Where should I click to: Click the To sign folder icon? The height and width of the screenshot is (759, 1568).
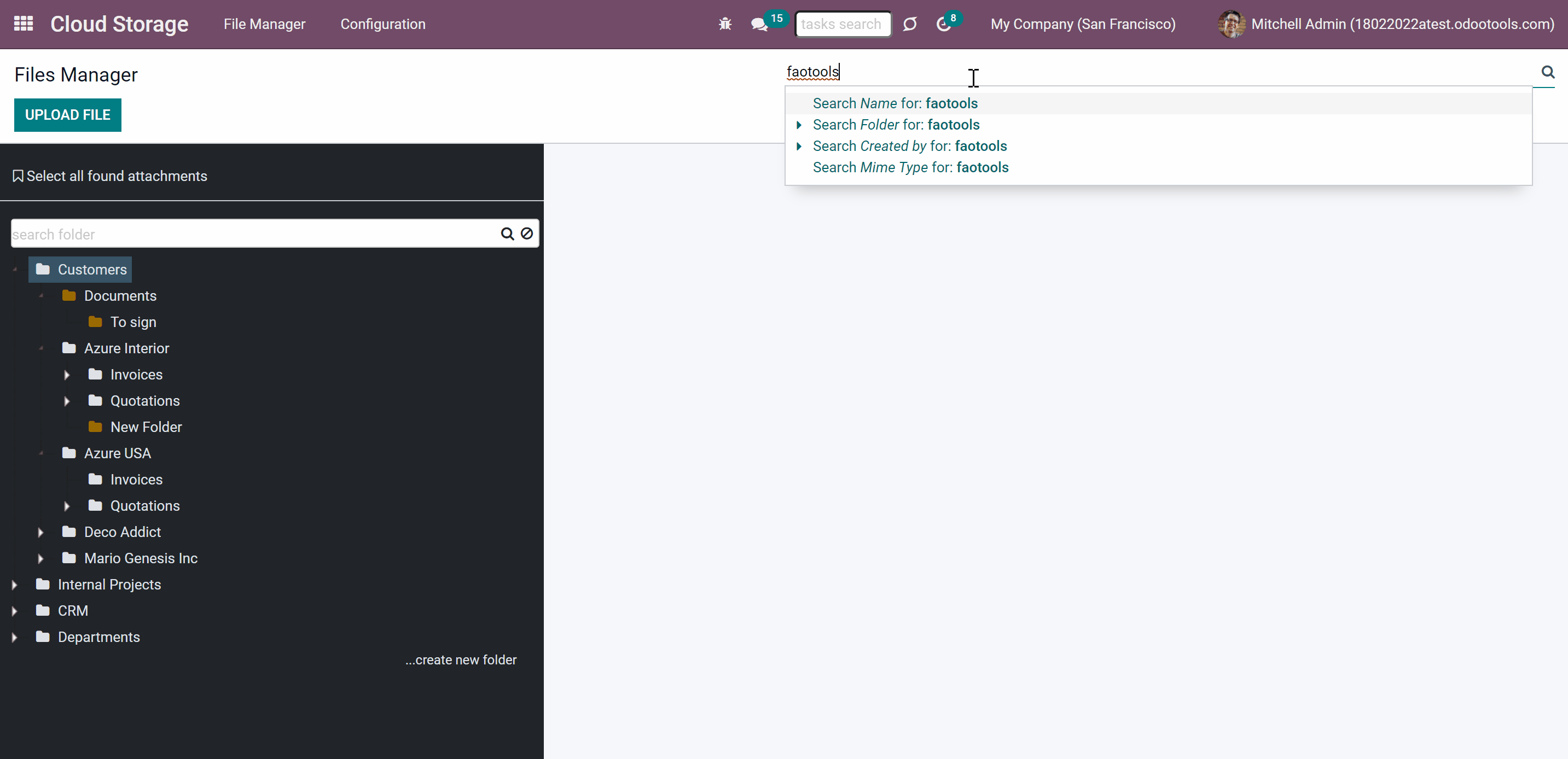pyautogui.click(x=95, y=322)
